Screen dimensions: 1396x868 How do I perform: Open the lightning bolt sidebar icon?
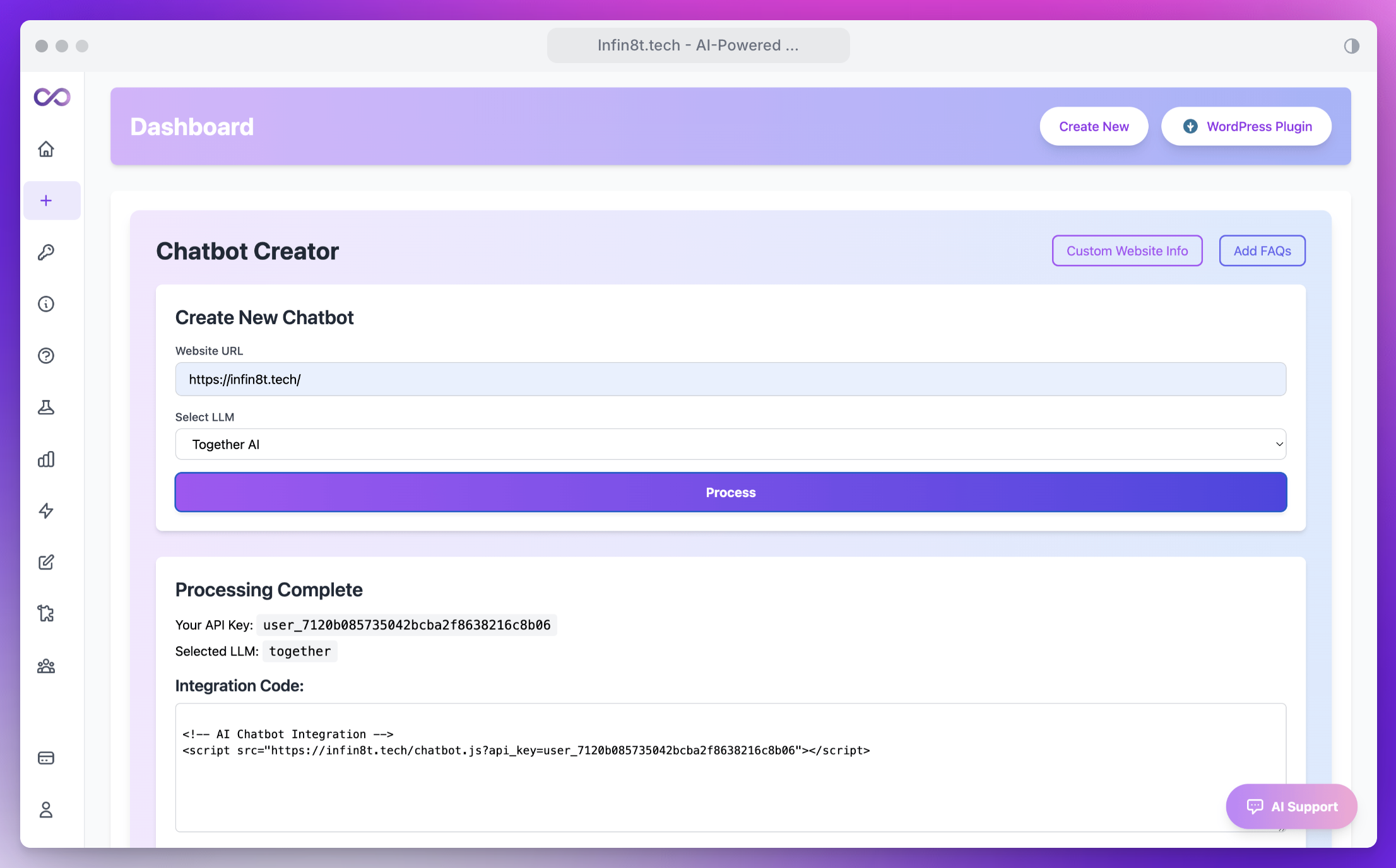tap(46, 511)
